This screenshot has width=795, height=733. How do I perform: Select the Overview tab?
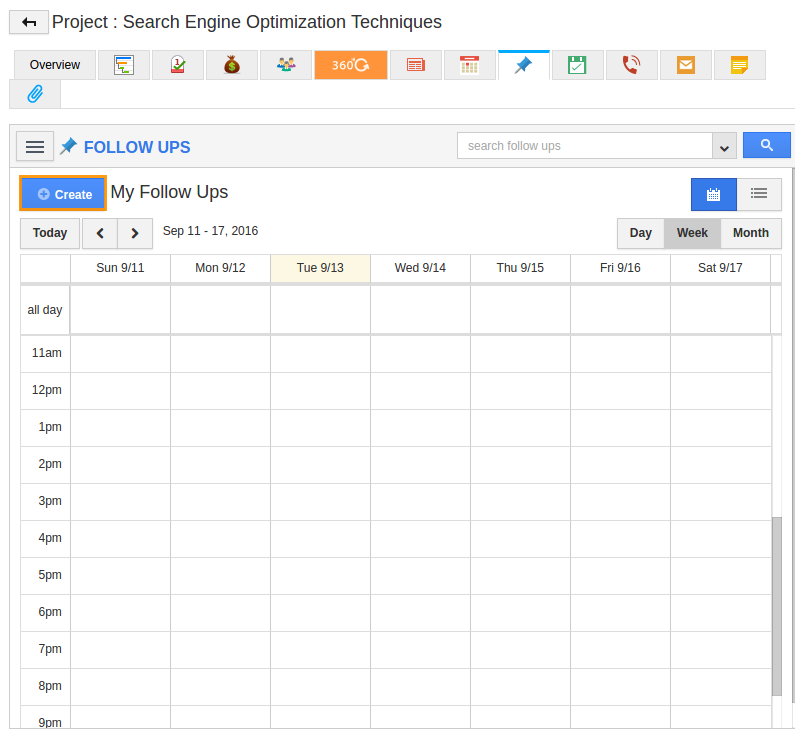click(55, 65)
